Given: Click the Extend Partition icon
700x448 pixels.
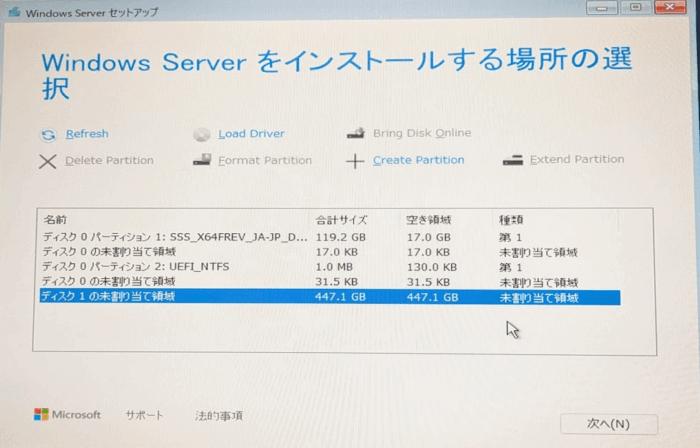Looking at the screenshot, I should (x=513, y=160).
